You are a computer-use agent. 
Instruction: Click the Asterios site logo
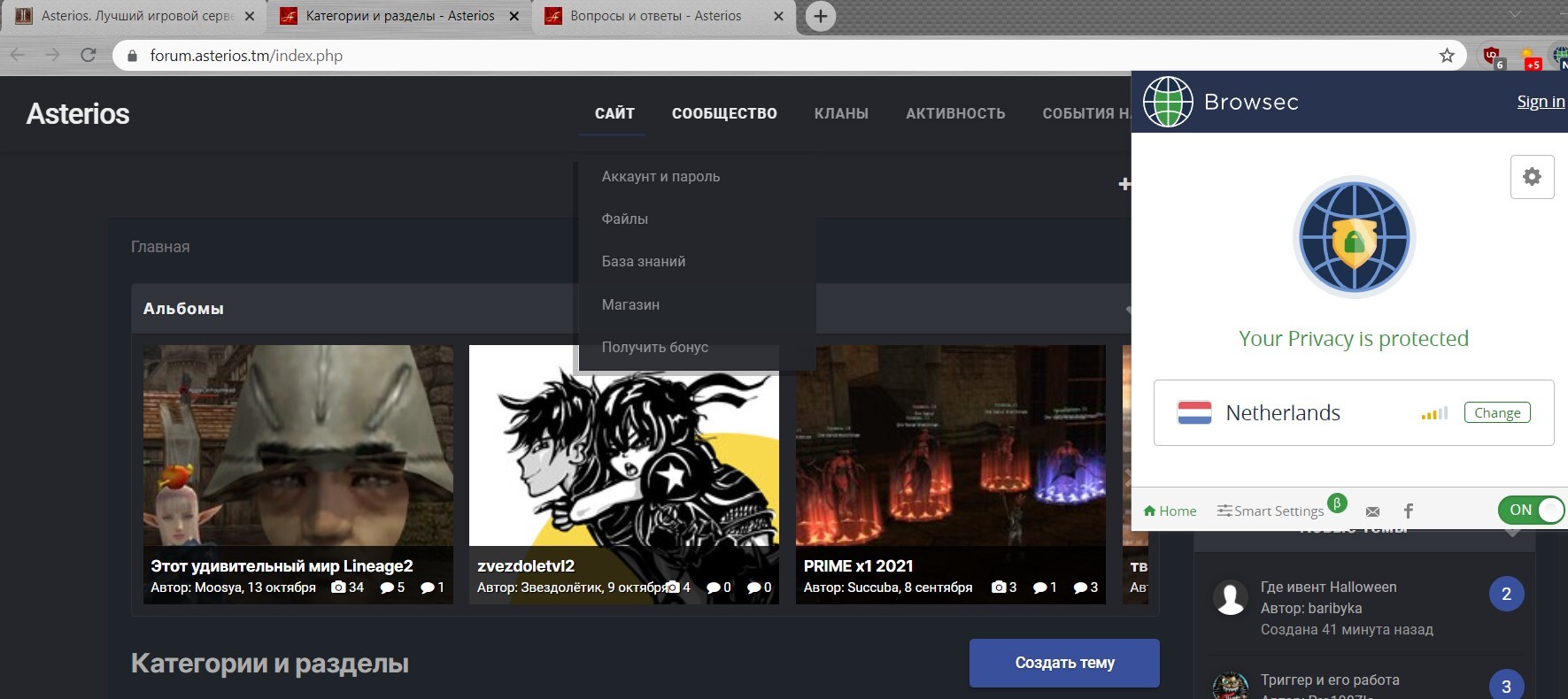[78, 113]
